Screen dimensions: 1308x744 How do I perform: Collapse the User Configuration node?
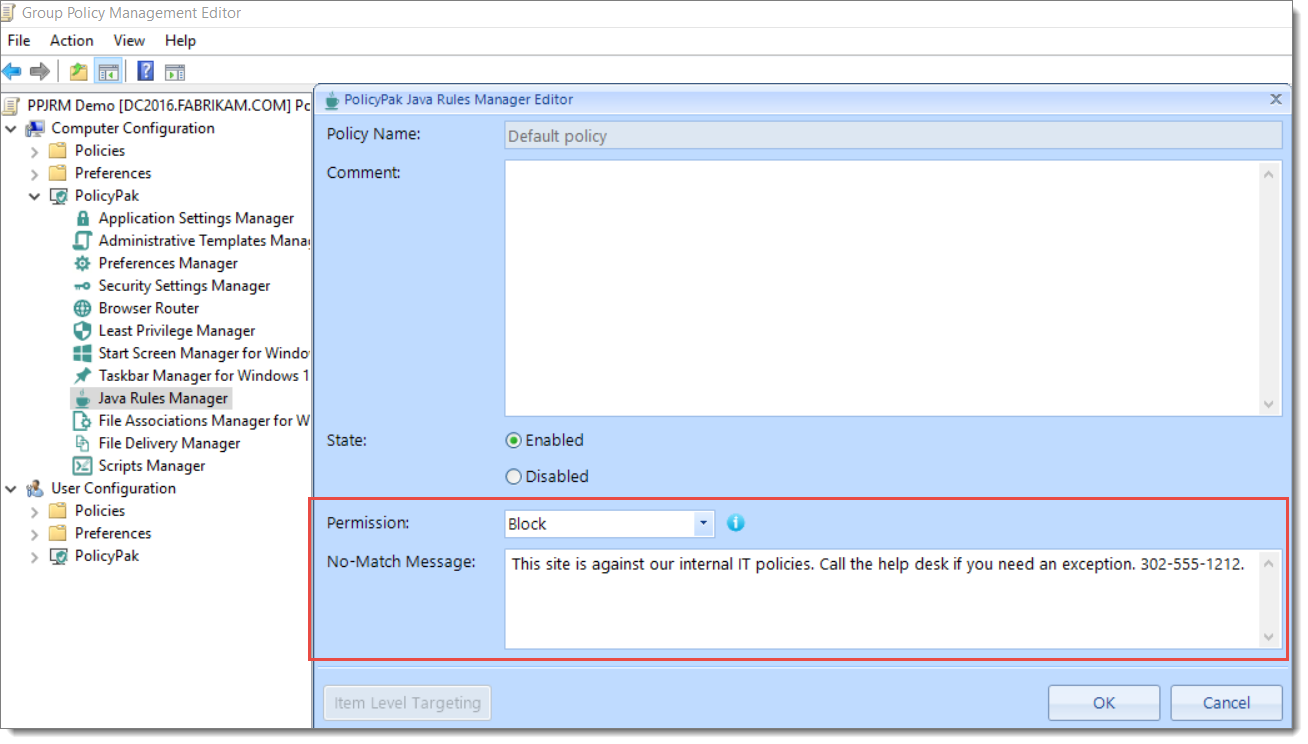11,488
